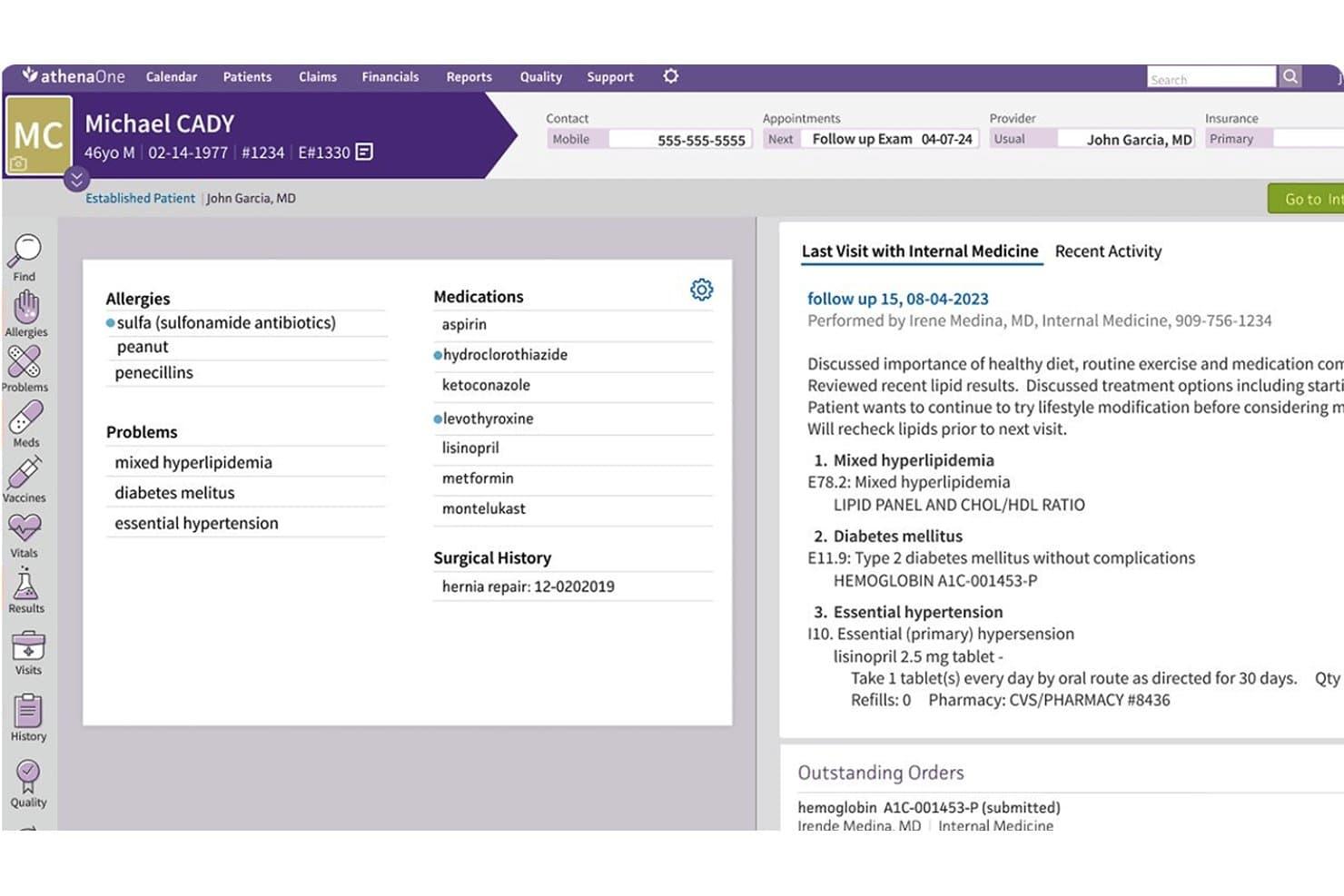Click mobile number 555-555-5555 field
This screenshot has height=896, width=1344.
[680, 139]
